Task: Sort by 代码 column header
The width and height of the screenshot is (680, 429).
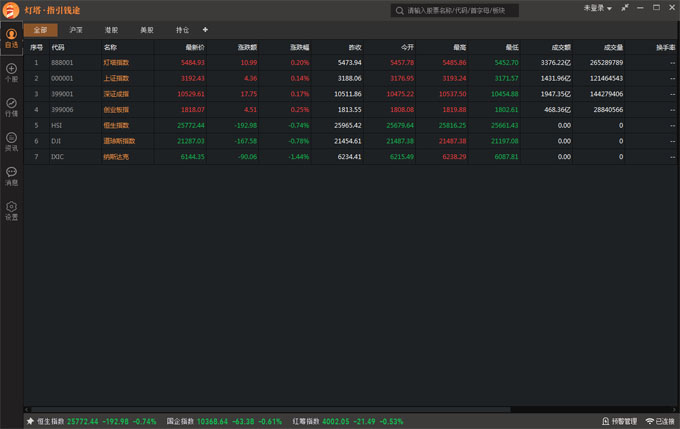Action: pos(58,47)
